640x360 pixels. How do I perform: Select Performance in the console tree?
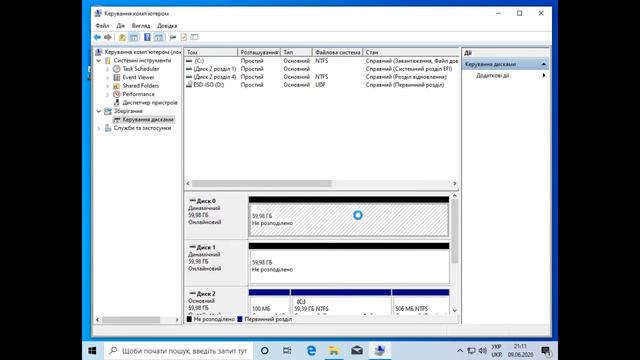[x=138, y=94]
